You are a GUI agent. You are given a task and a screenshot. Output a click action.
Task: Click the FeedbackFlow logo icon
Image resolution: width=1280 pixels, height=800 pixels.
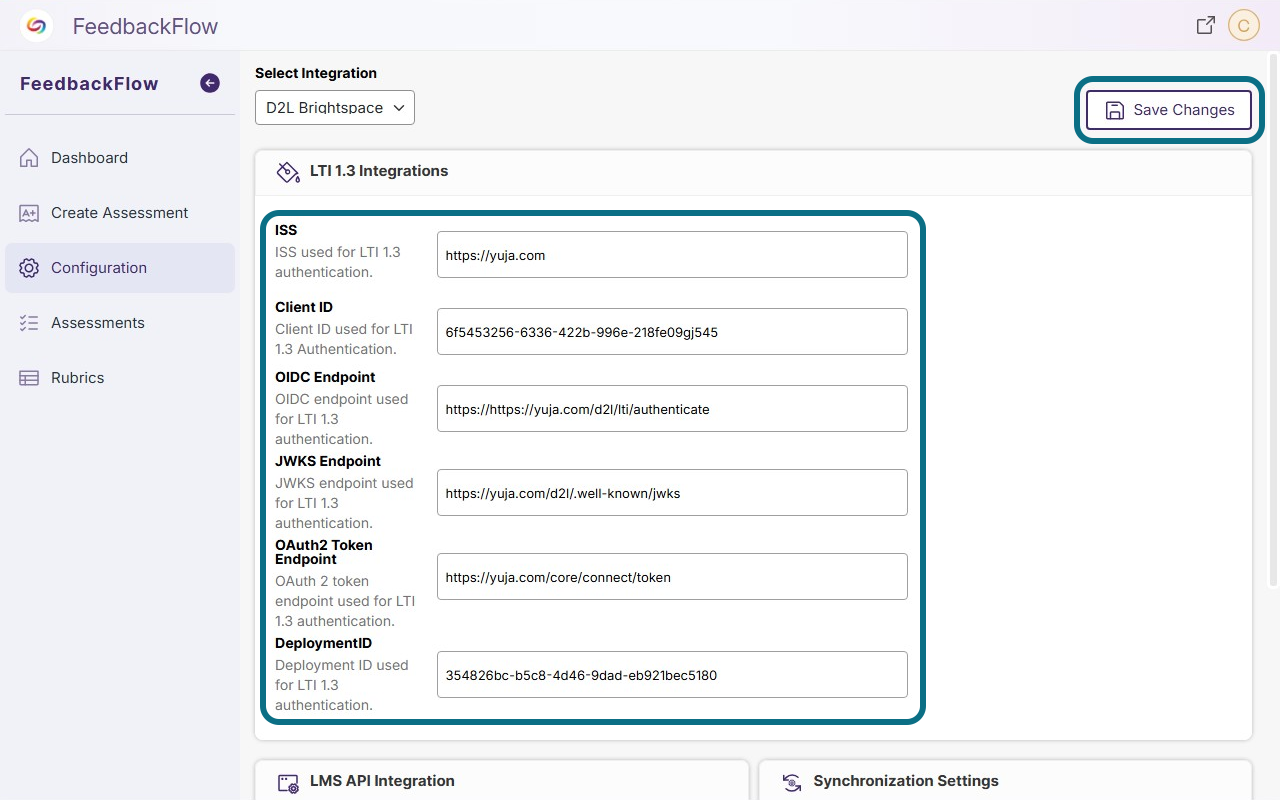pyautogui.click(x=37, y=26)
